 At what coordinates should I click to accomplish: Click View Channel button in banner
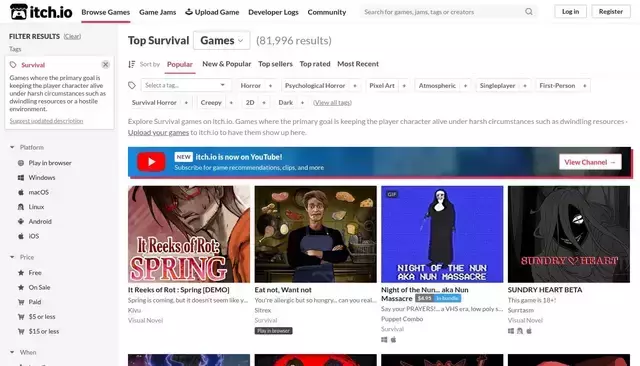[590, 162]
